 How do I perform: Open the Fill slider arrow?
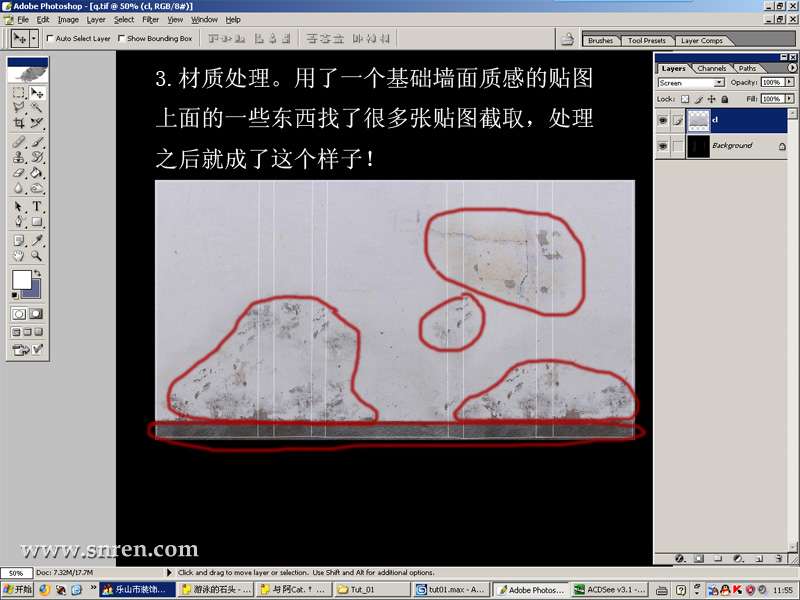[790, 98]
